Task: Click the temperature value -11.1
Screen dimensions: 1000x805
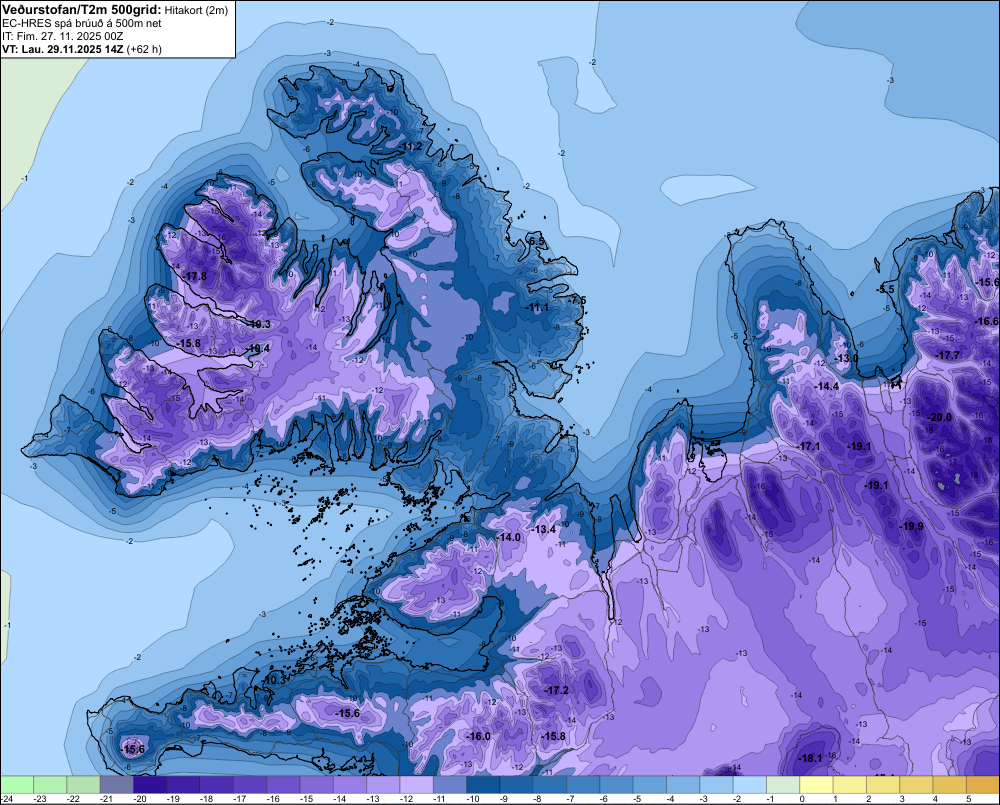Action: (537, 307)
